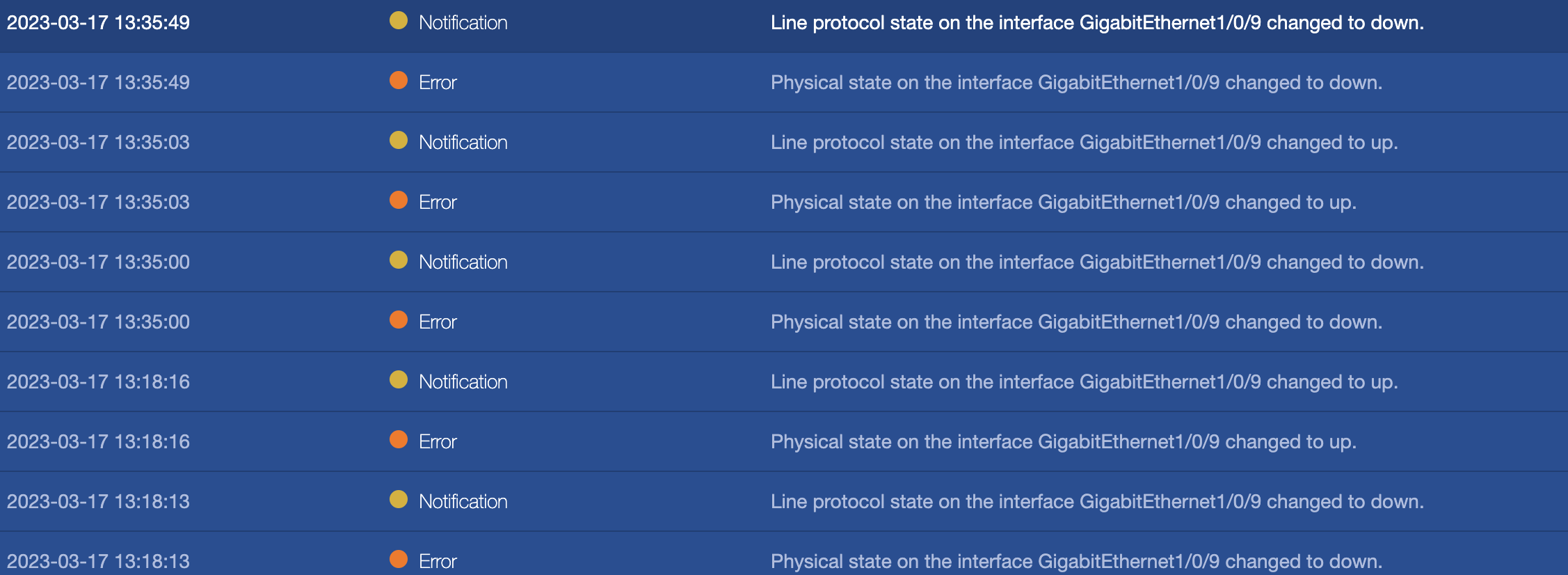Image resolution: width=1568 pixels, height=575 pixels.
Task: Click the yellow severity dot on the 13:35:03 Notification
Action: [x=399, y=141]
